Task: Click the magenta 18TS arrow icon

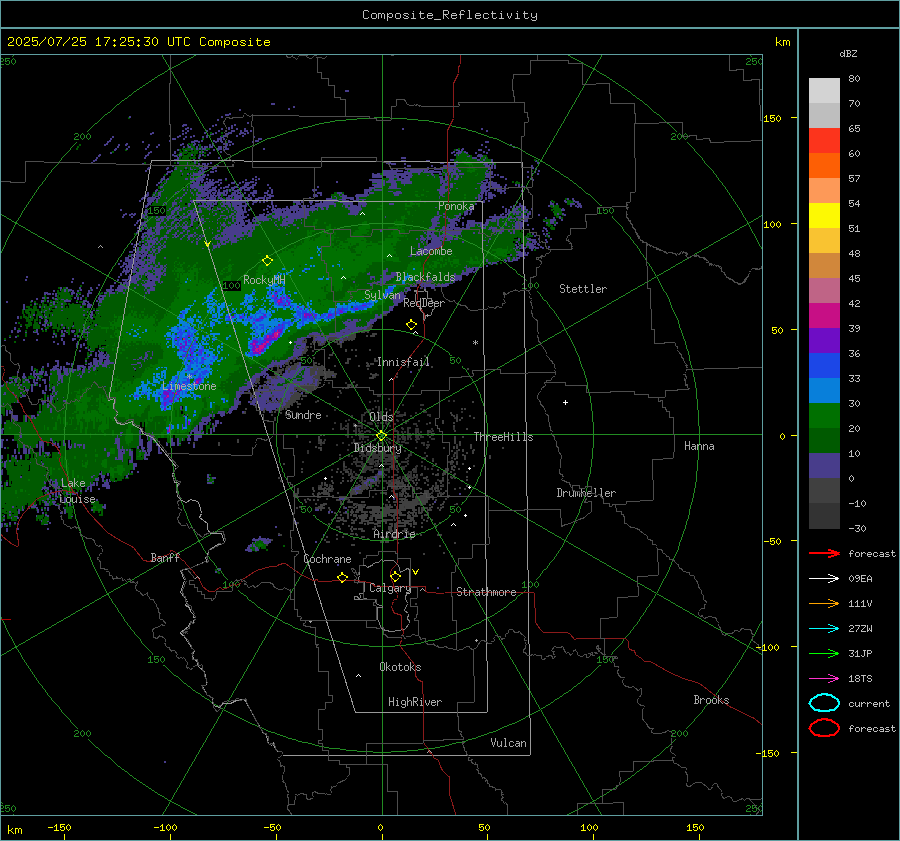Action: point(824,679)
